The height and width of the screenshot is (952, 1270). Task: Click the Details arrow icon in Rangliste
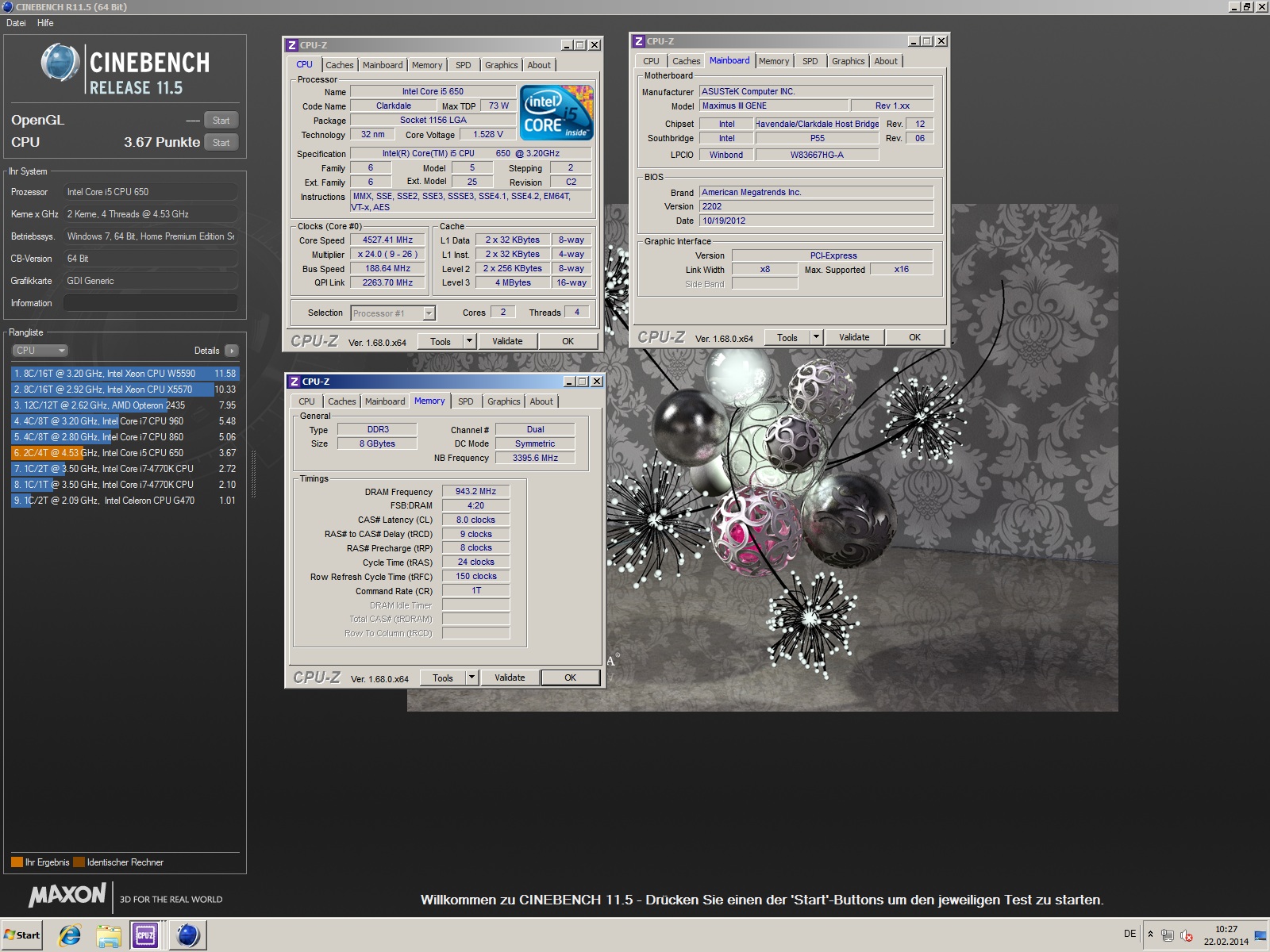pyautogui.click(x=231, y=351)
